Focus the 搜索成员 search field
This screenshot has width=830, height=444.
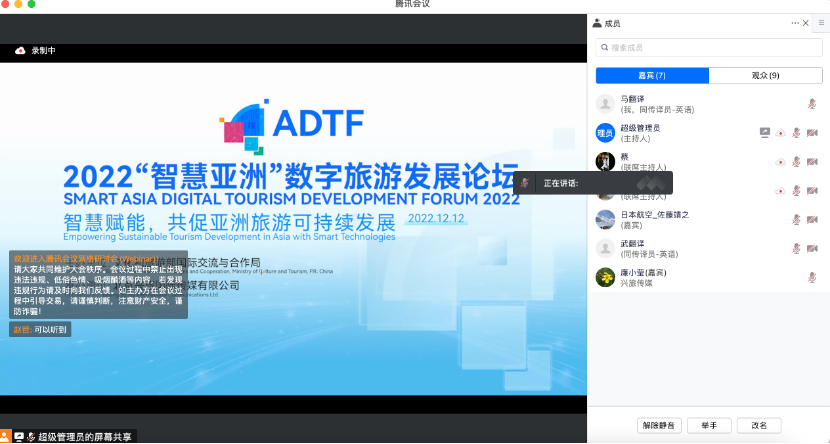click(709, 48)
